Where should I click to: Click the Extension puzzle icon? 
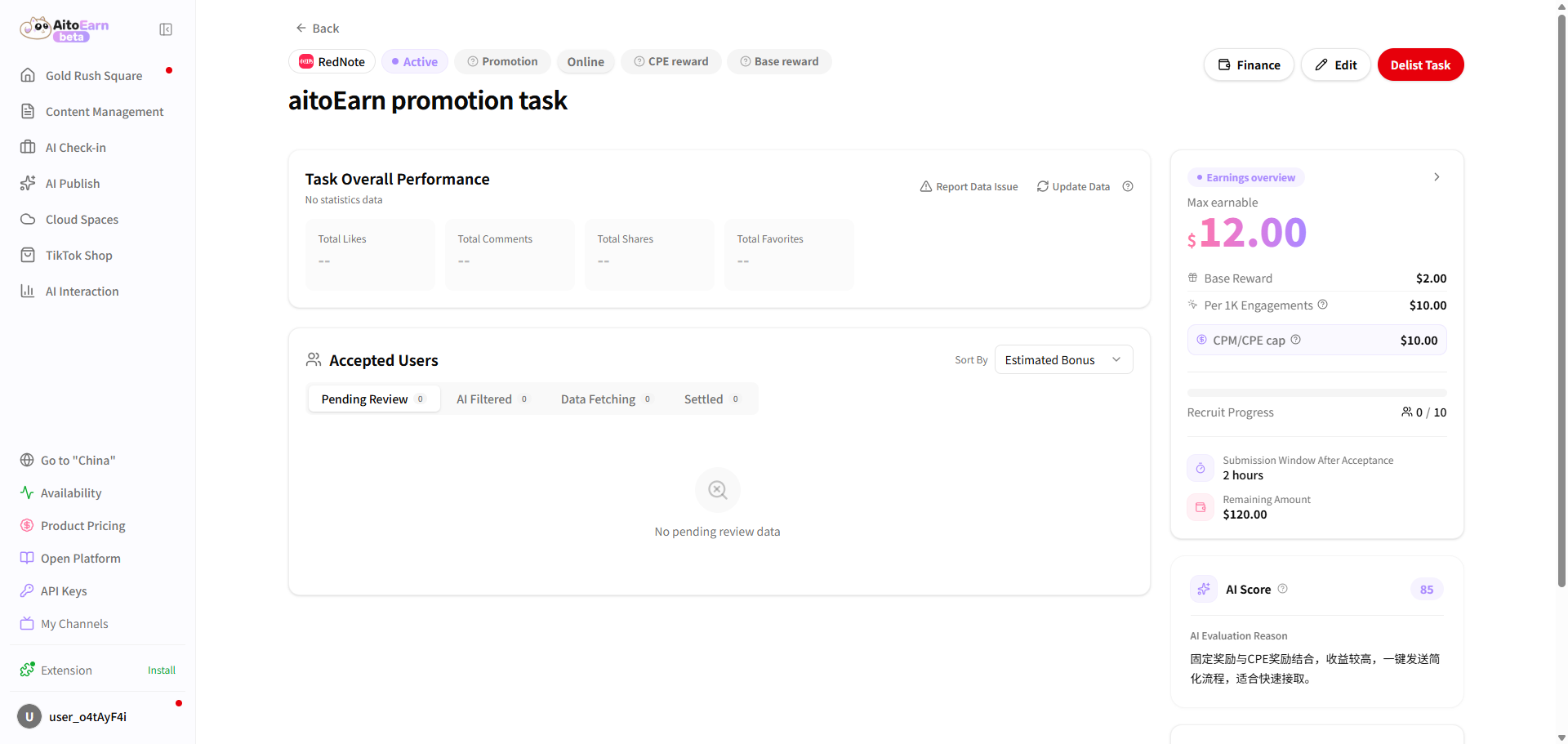pos(28,670)
